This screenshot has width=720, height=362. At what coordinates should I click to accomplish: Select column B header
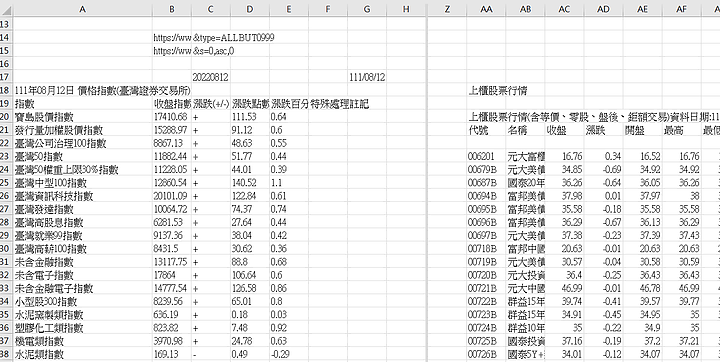tap(172, 8)
